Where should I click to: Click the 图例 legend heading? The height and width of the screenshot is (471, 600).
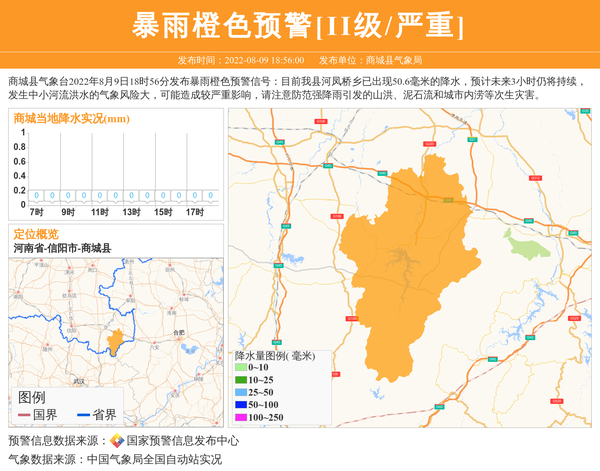click(x=32, y=398)
